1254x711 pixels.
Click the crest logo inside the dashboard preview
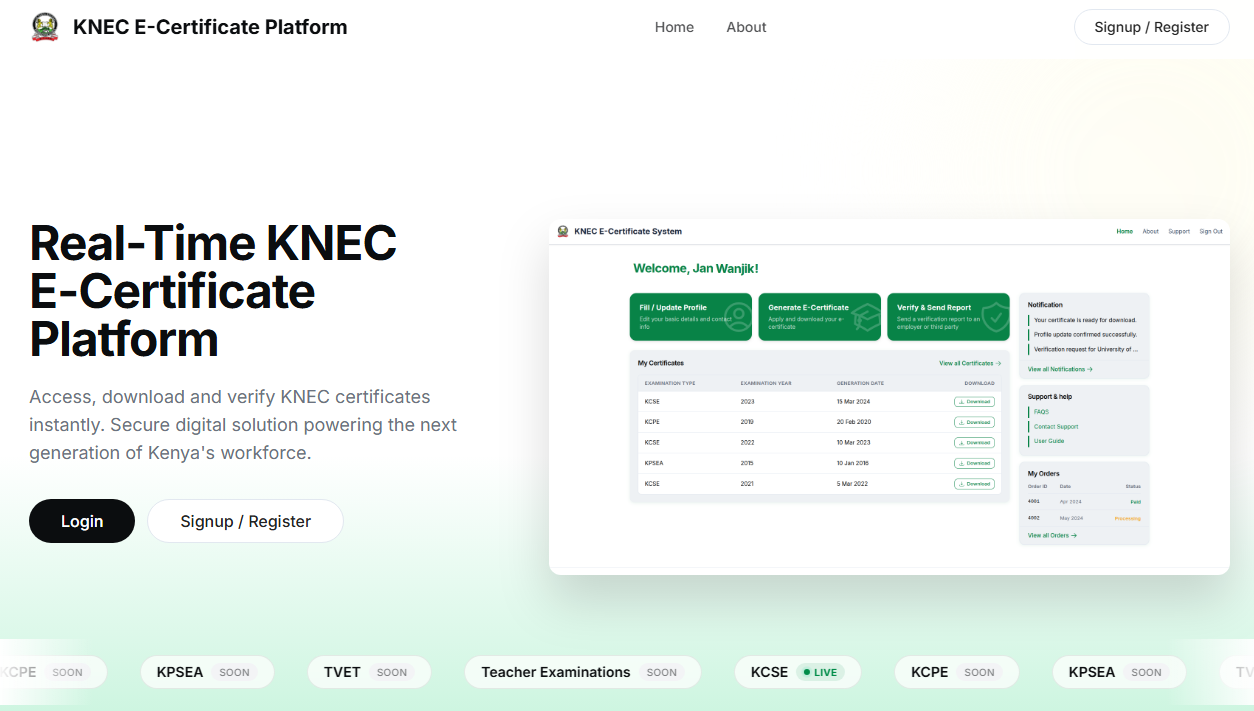[563, 231]
